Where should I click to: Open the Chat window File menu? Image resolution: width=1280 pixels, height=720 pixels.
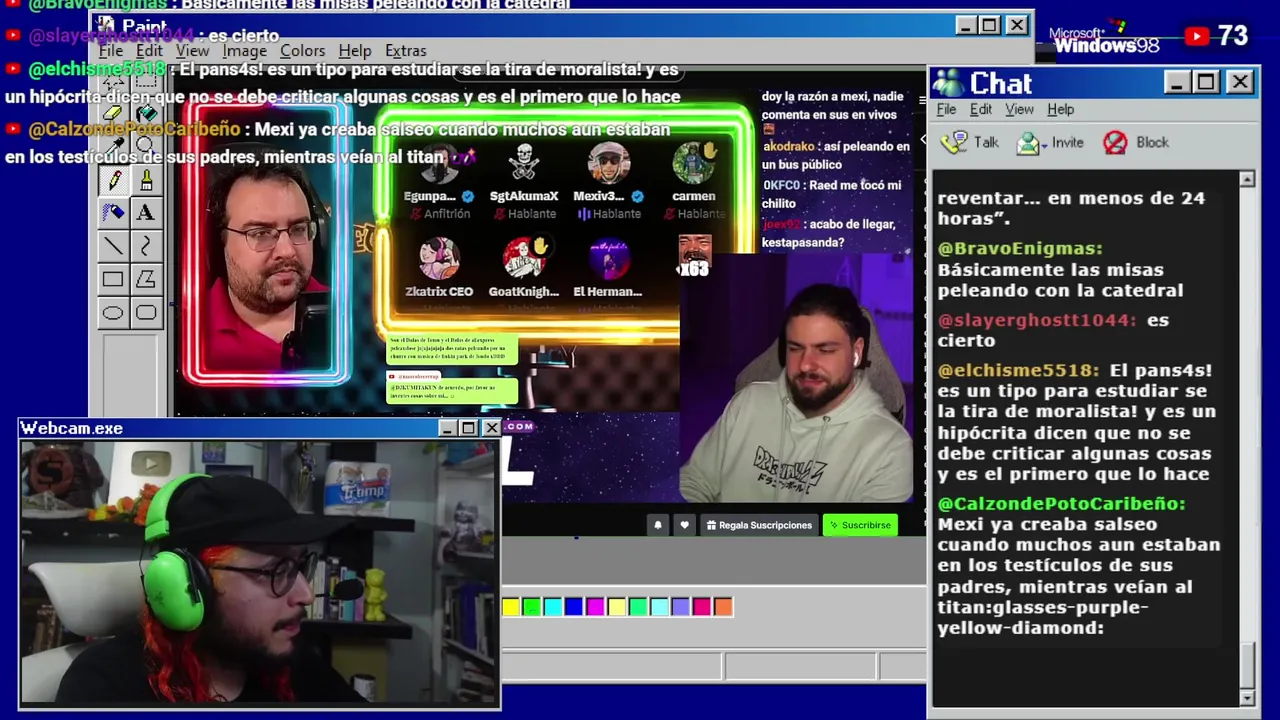946,109
